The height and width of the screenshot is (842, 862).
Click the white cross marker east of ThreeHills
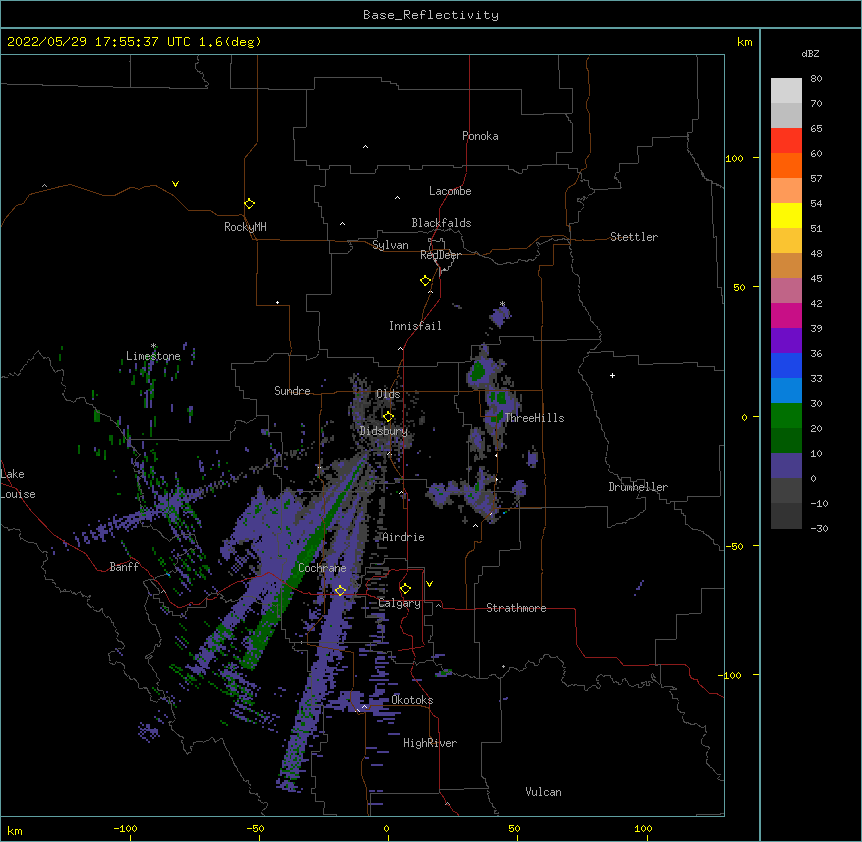coord(612,375)
